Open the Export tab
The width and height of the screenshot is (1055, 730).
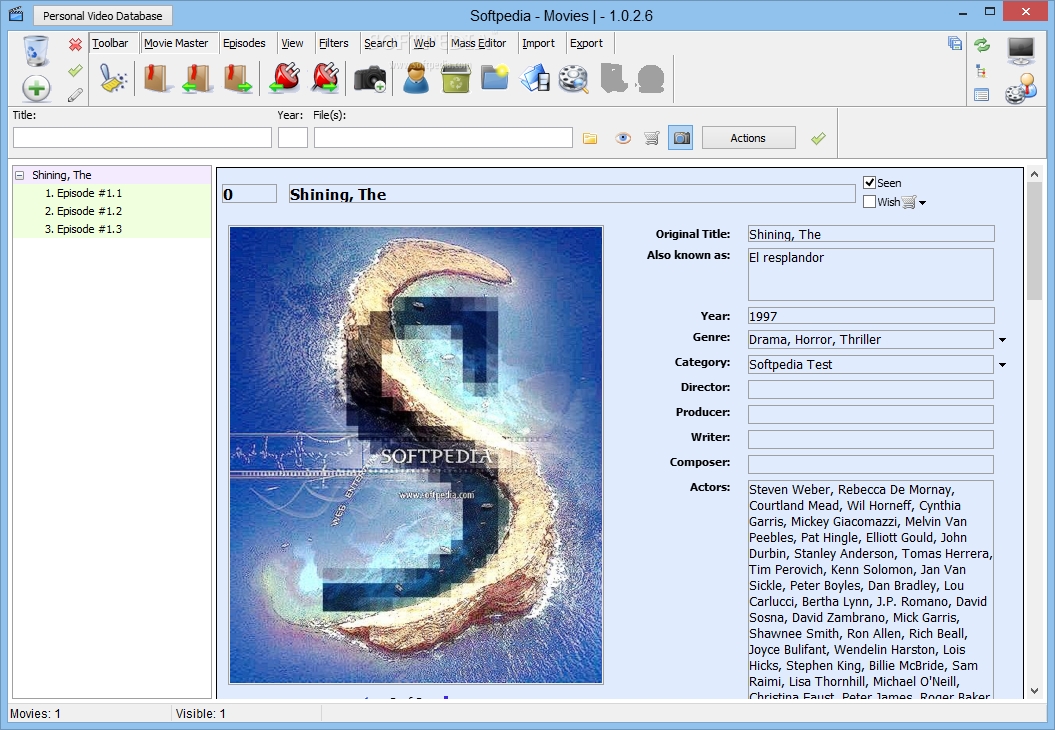[586, 43]
